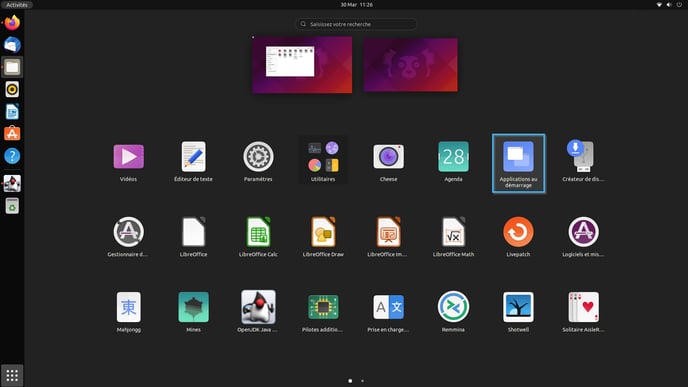The height and width of the screenshot is (387, 688).
Task: Toggle the show applications grid button
Action: (x=12, y=375)
